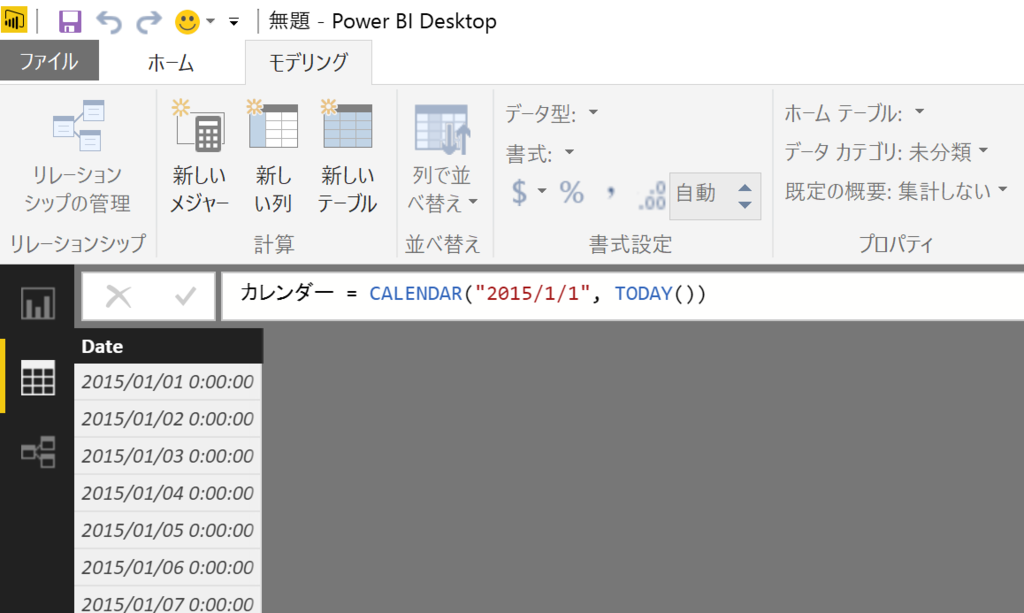1024x613 pixels.
Task: Cancel the formula with X button
Action: [x=118, y=296]
